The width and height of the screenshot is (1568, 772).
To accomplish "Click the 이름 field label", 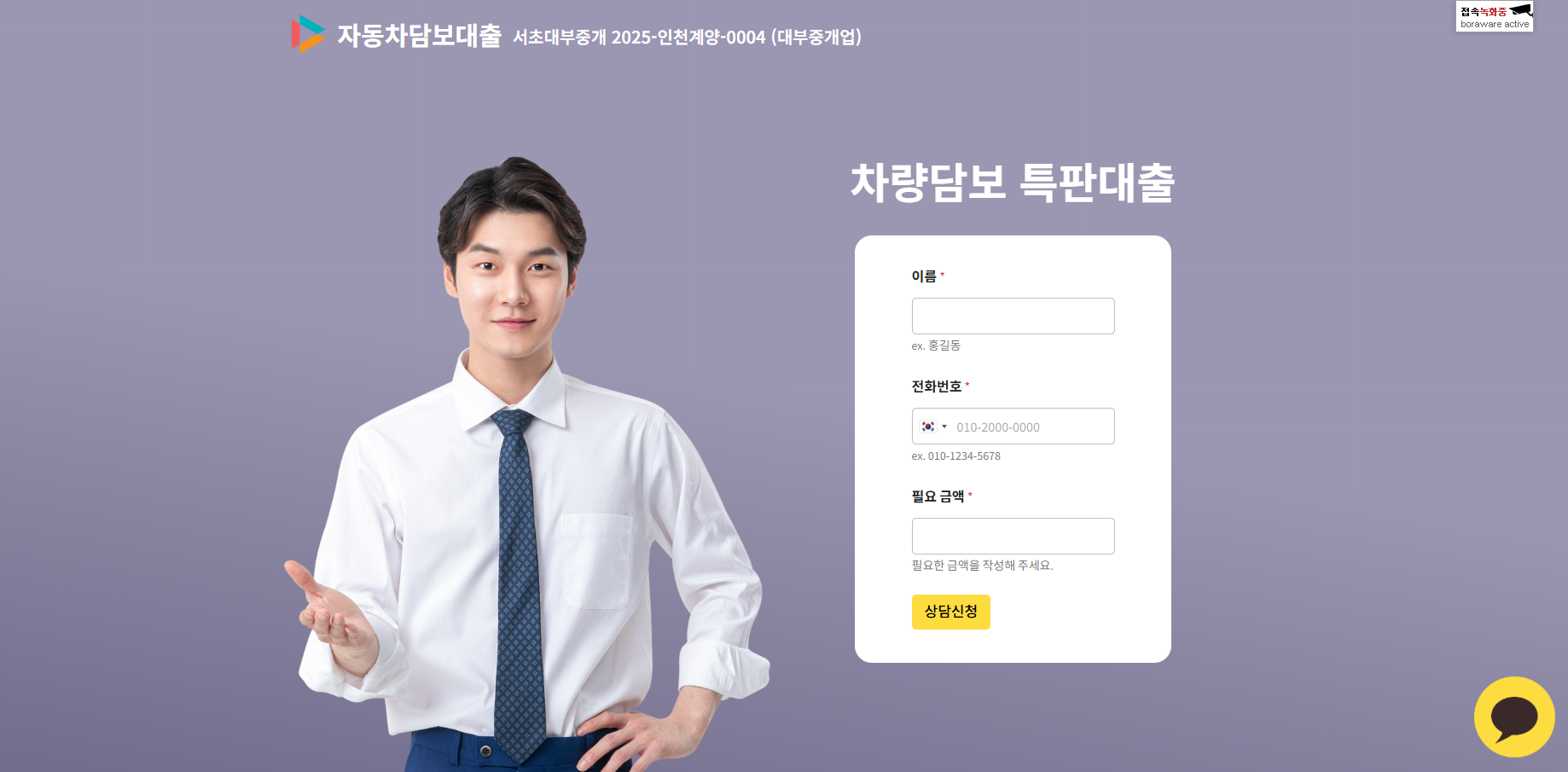I will point(924,276).
